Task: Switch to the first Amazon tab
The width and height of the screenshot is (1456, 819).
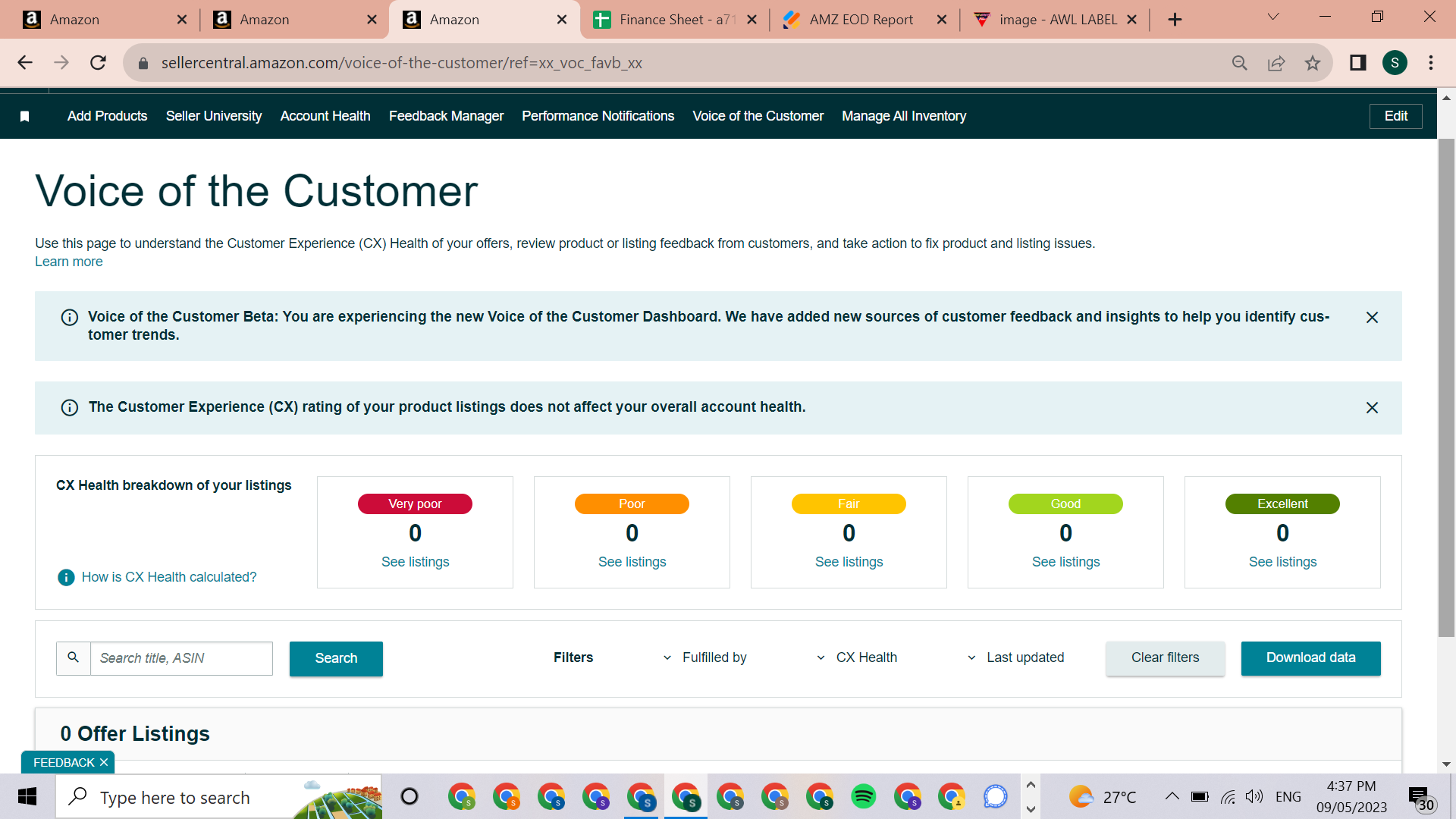Action: [105, 20]
